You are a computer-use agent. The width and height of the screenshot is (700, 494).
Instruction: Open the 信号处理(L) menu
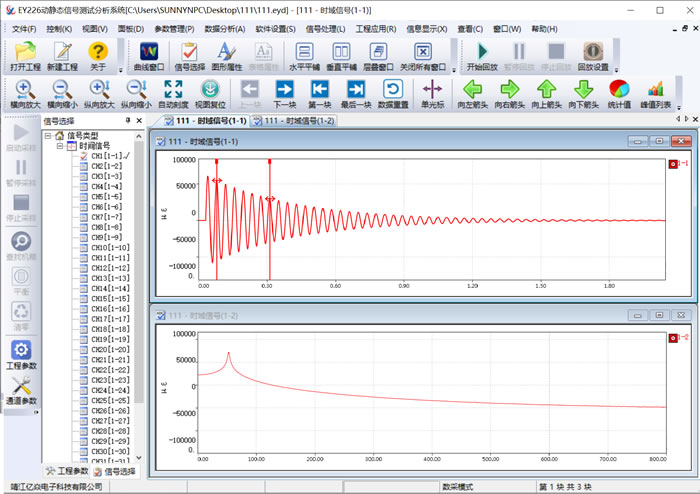(x=326, y=29)
